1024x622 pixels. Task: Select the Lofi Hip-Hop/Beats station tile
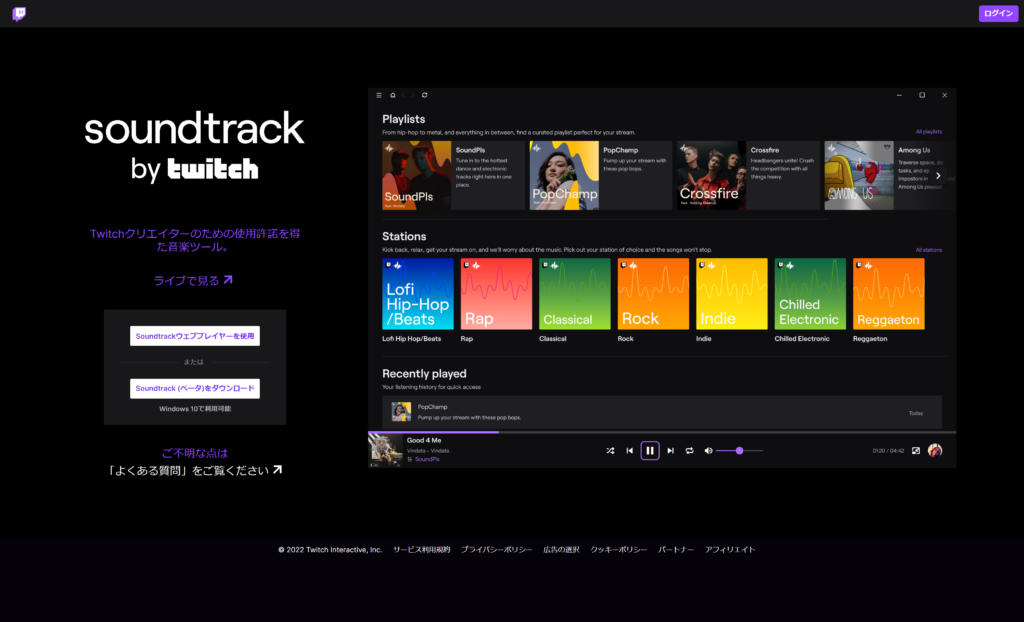[x=418, y=294]
